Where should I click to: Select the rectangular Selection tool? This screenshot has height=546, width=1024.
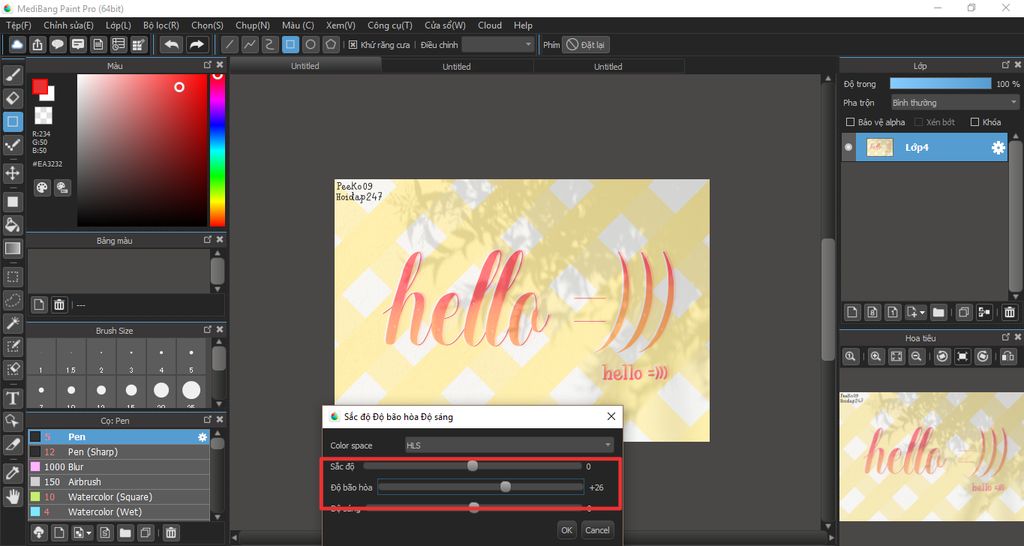[x=12, y=276]
